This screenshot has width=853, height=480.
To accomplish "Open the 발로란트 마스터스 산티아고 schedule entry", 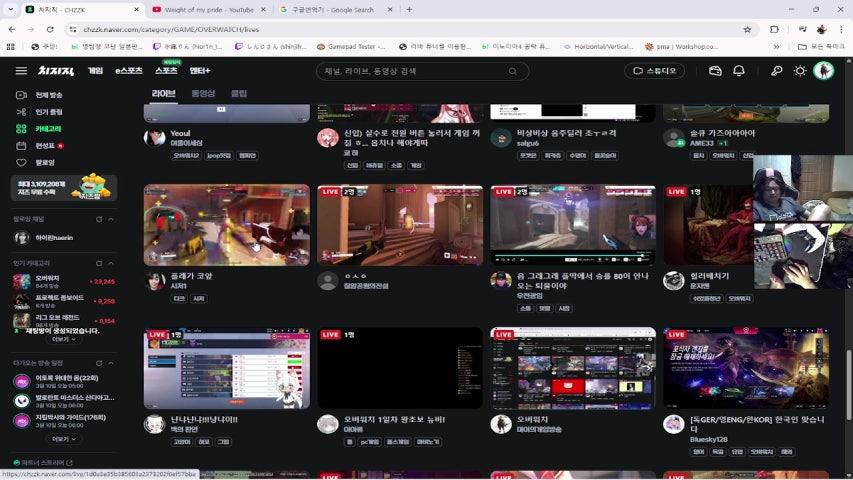I will pos(64,401).
